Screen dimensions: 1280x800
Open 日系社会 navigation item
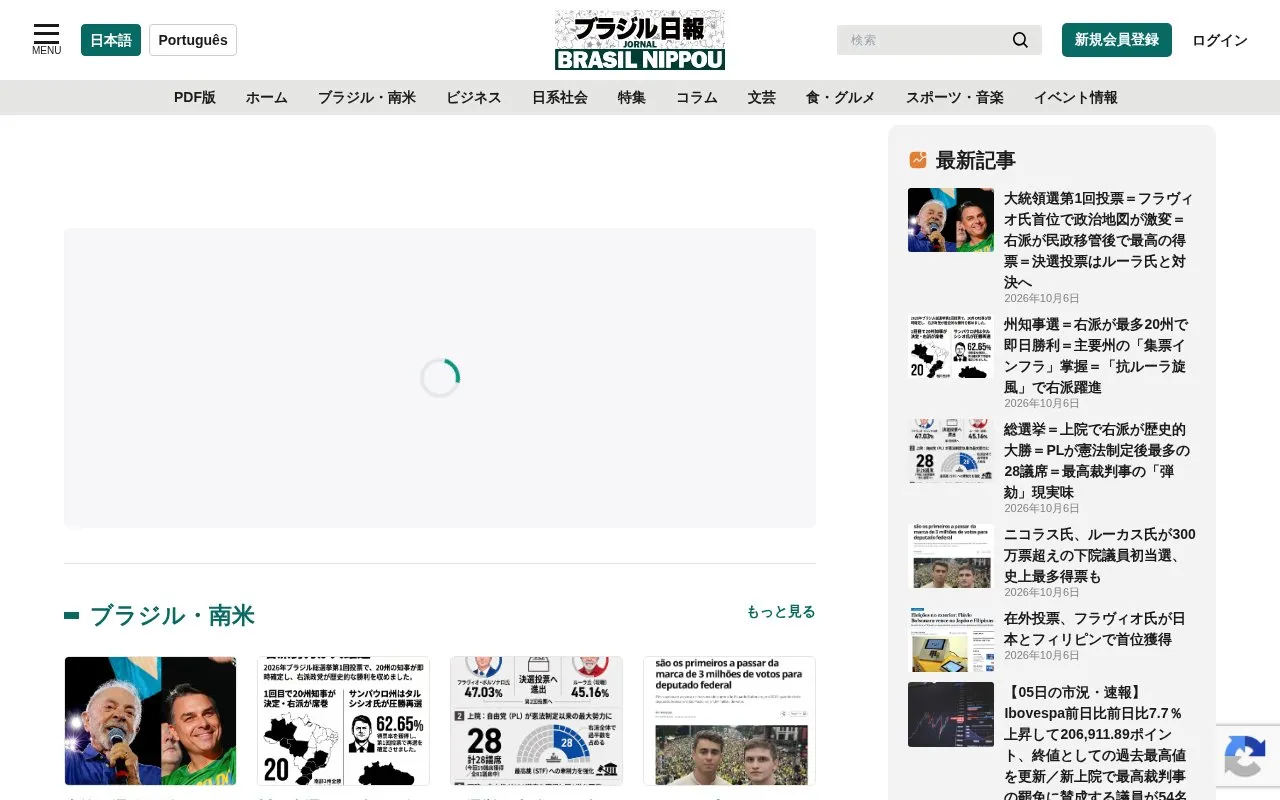[x=560, y=97]
